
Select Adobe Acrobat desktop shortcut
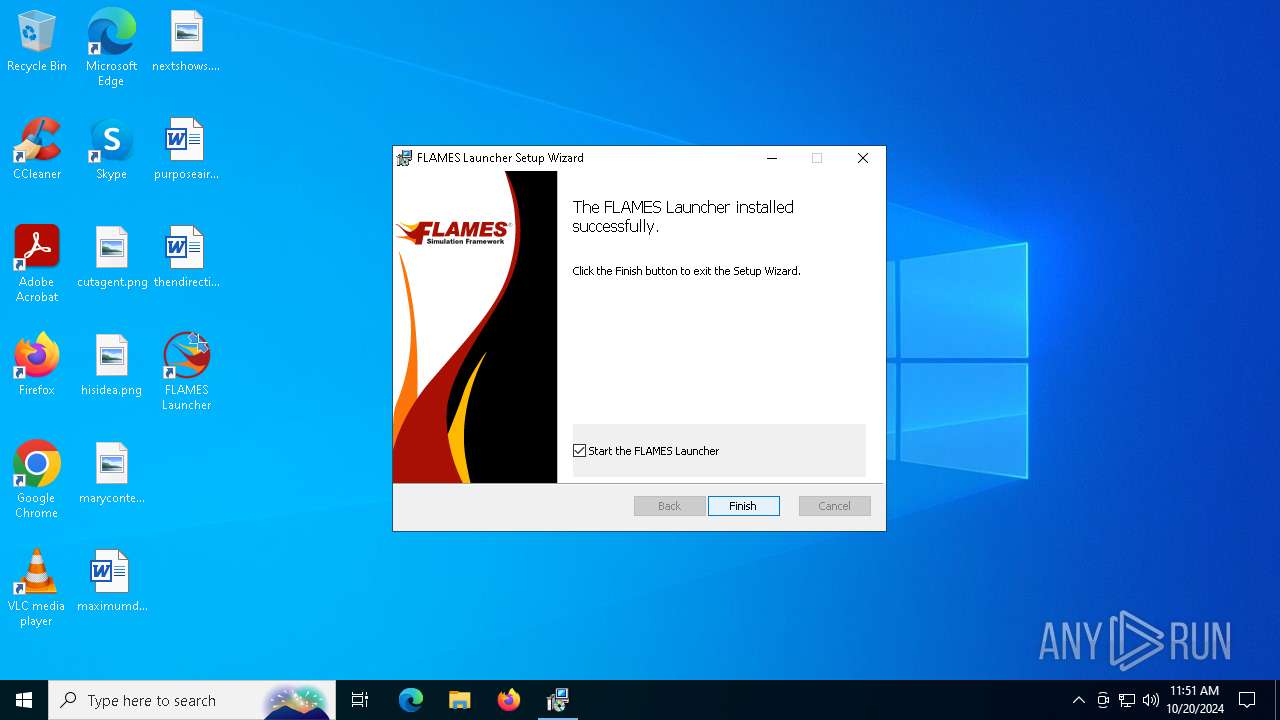[x=37, y=264]
